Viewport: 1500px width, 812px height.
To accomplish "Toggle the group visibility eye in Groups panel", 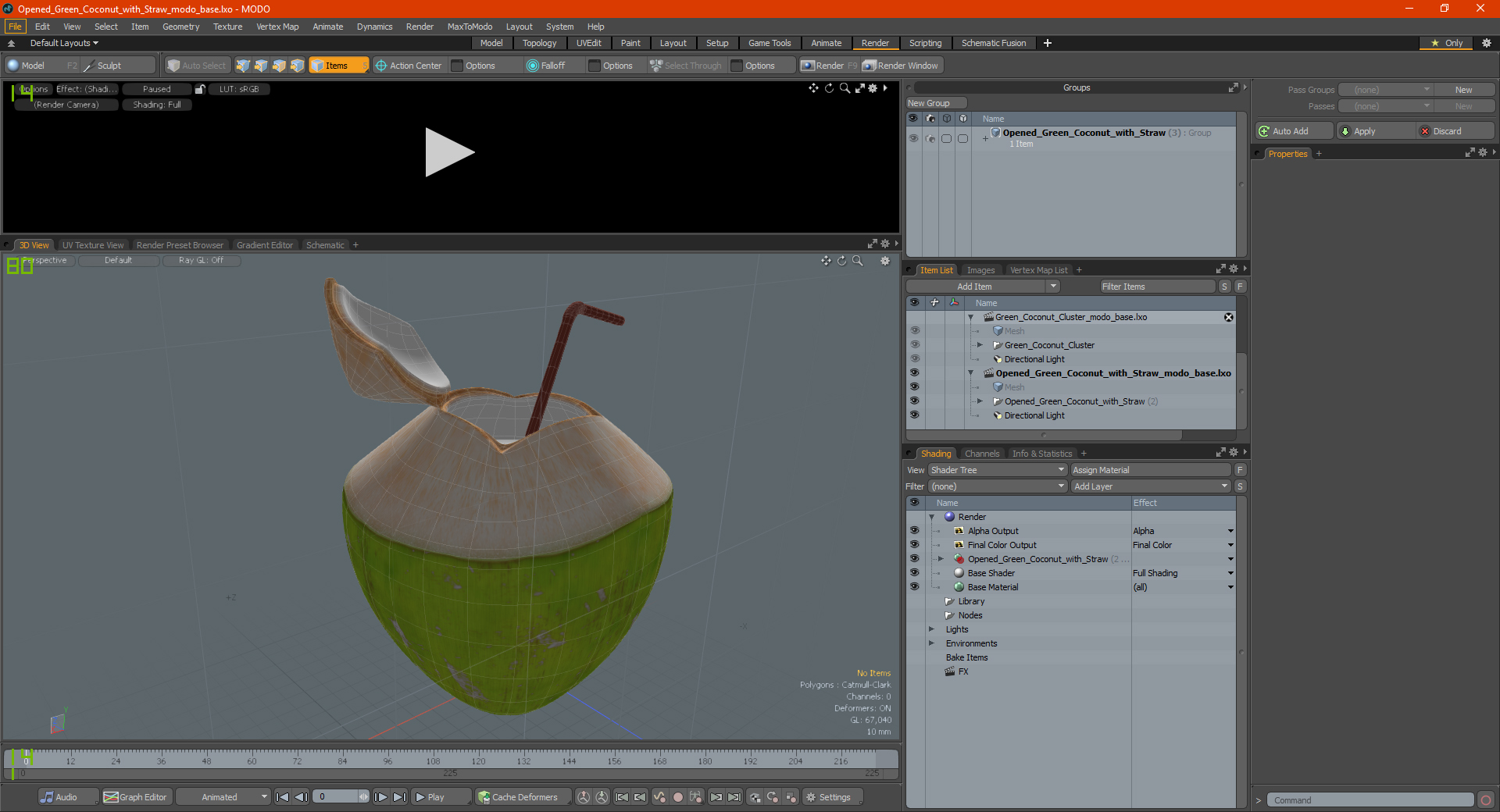I will pos(913,138).
